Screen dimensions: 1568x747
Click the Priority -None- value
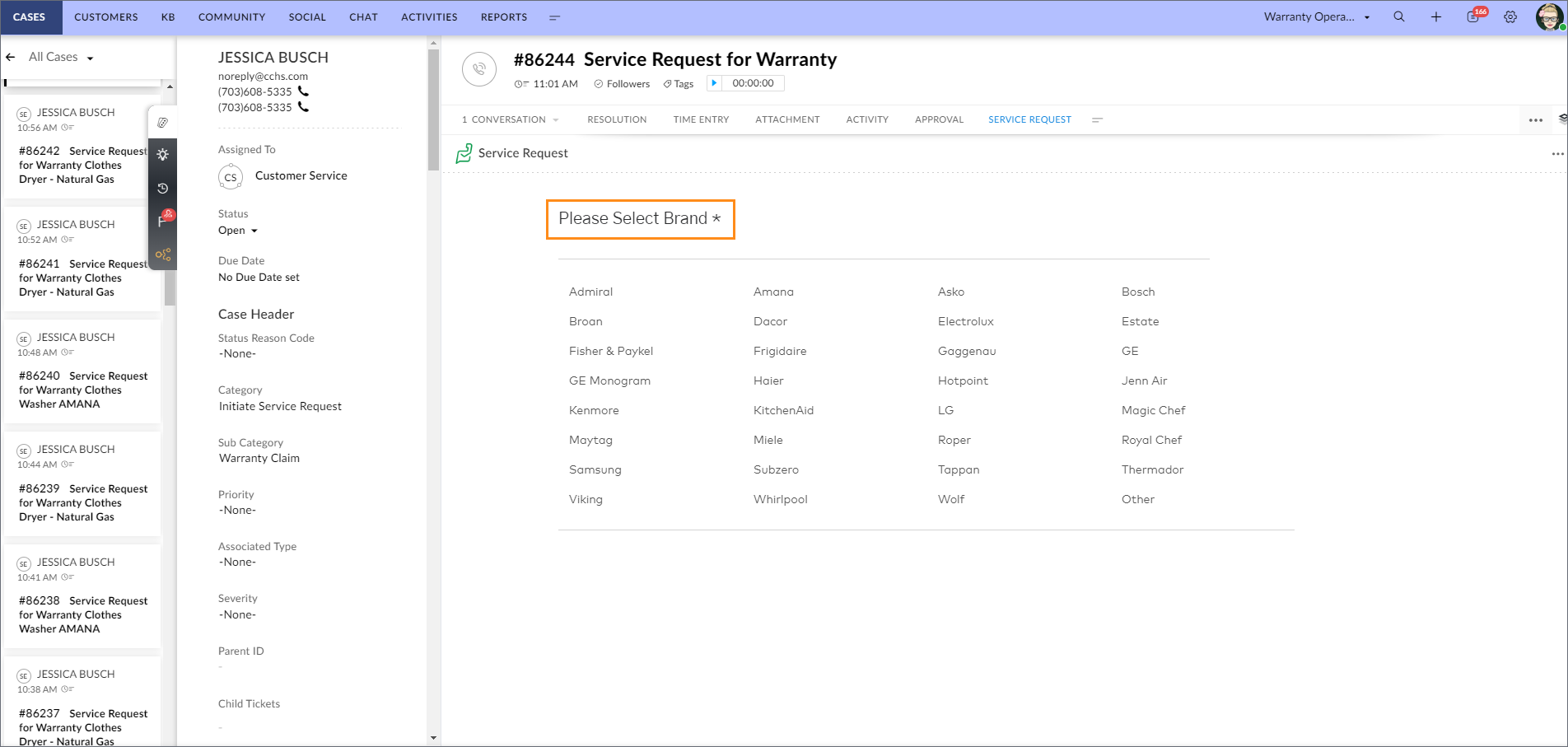tap(237, 510)
